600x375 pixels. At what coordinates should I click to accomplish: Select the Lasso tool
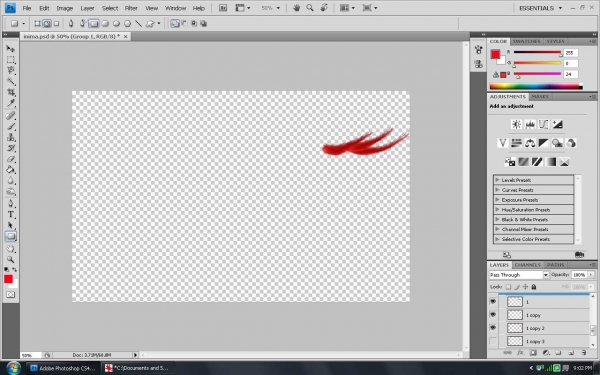tap(10, 70)
